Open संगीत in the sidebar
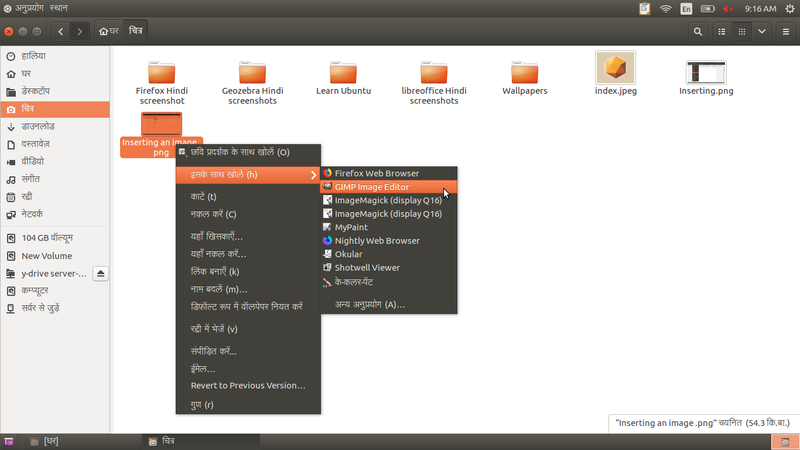The image size is (800, 450). 55,179
